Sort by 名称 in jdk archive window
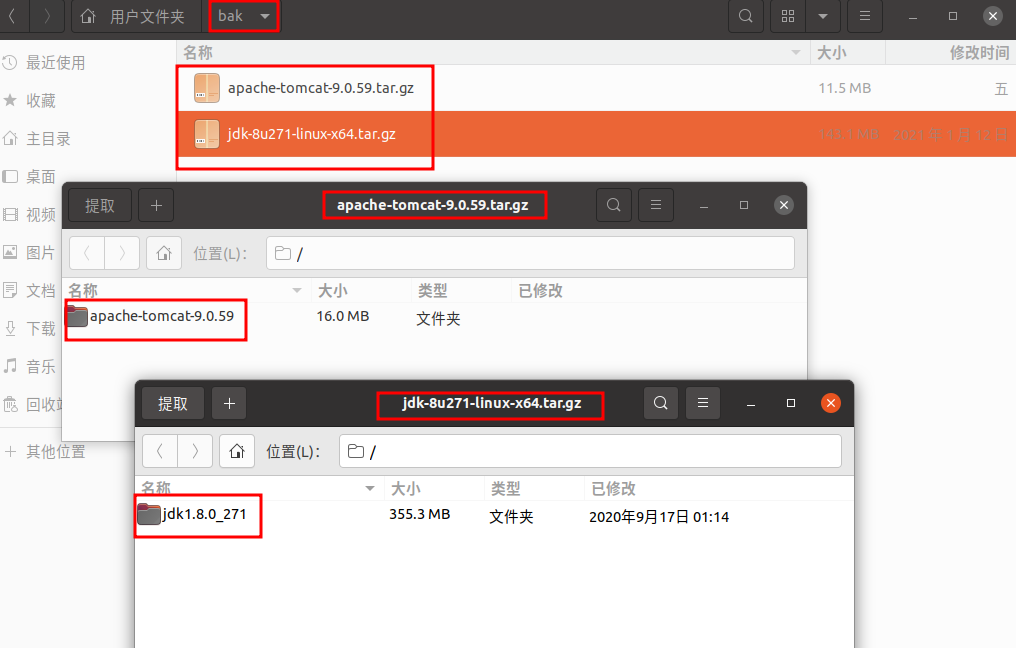 click(259, 488)
